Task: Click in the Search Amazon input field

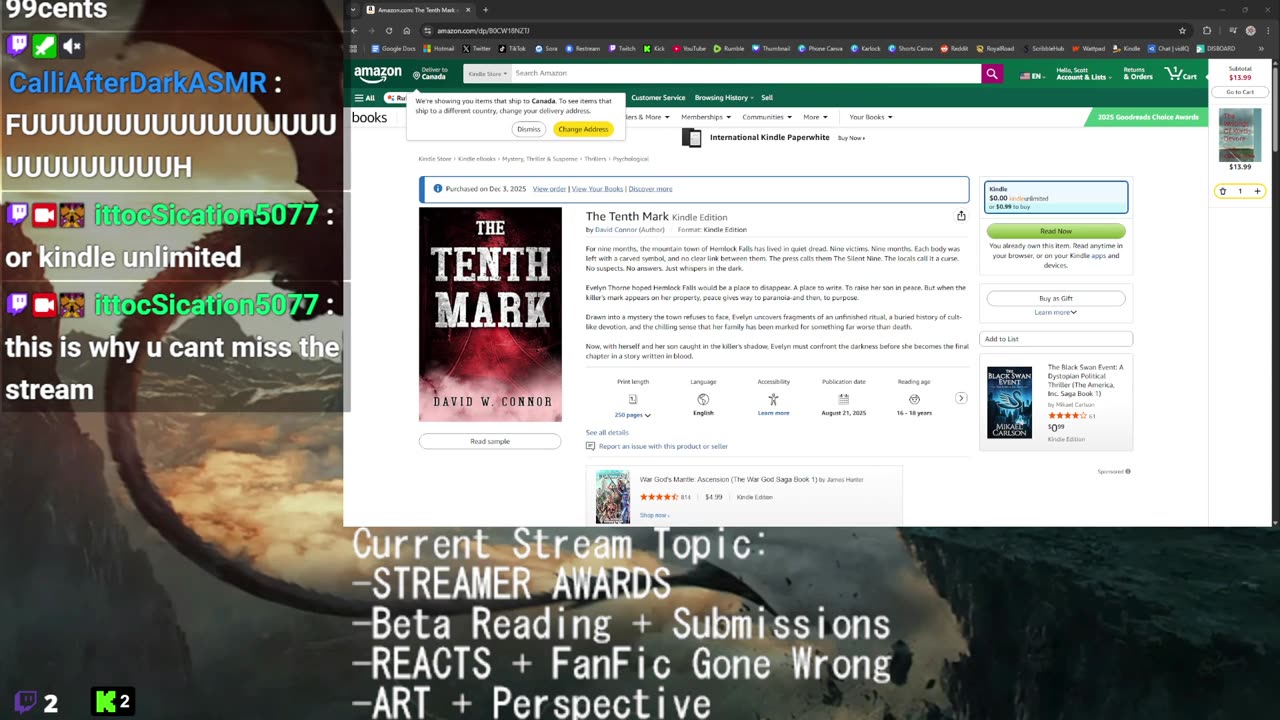Action: 746,73
